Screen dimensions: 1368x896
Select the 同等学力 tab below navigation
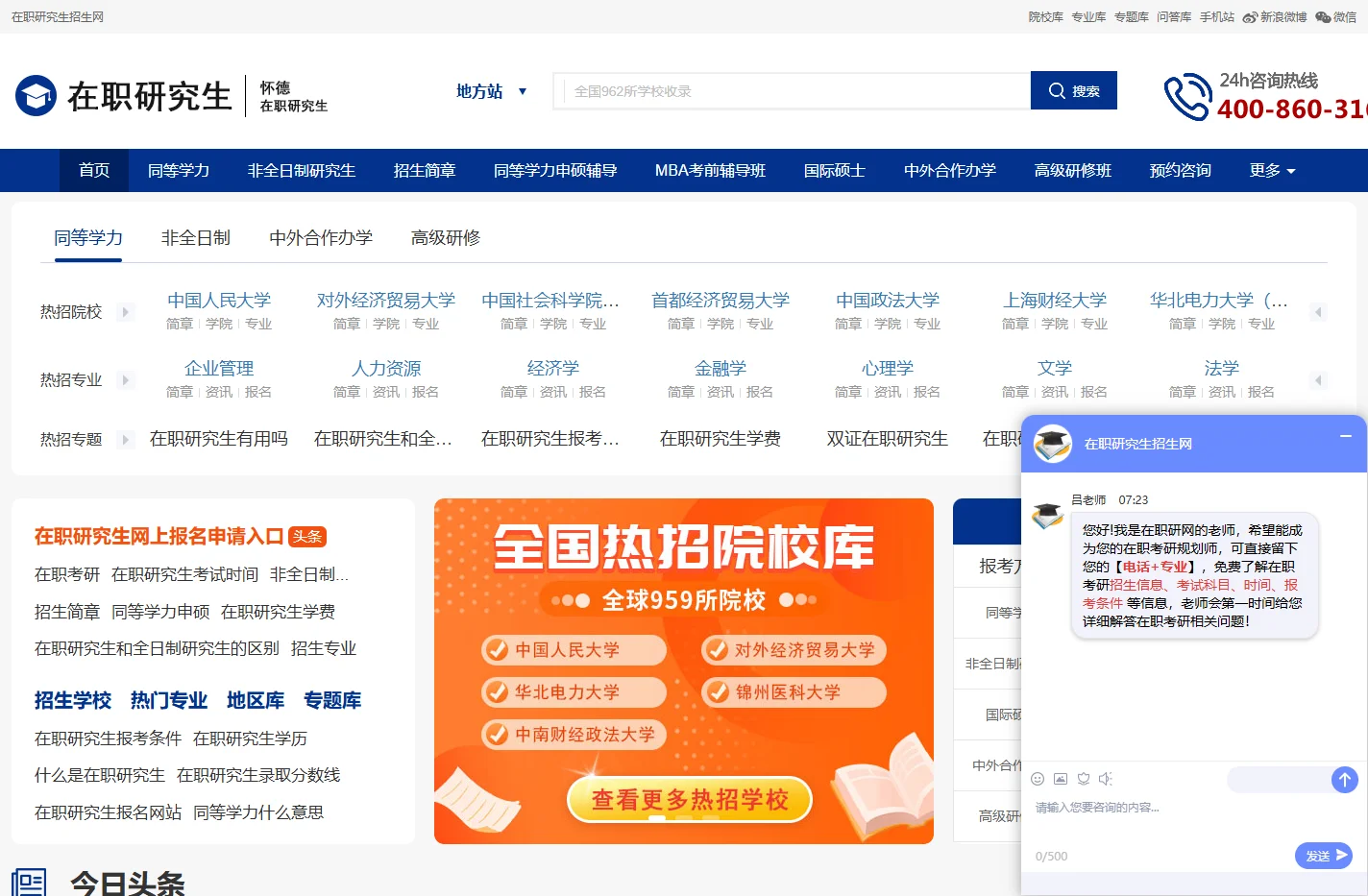[88, 237]
